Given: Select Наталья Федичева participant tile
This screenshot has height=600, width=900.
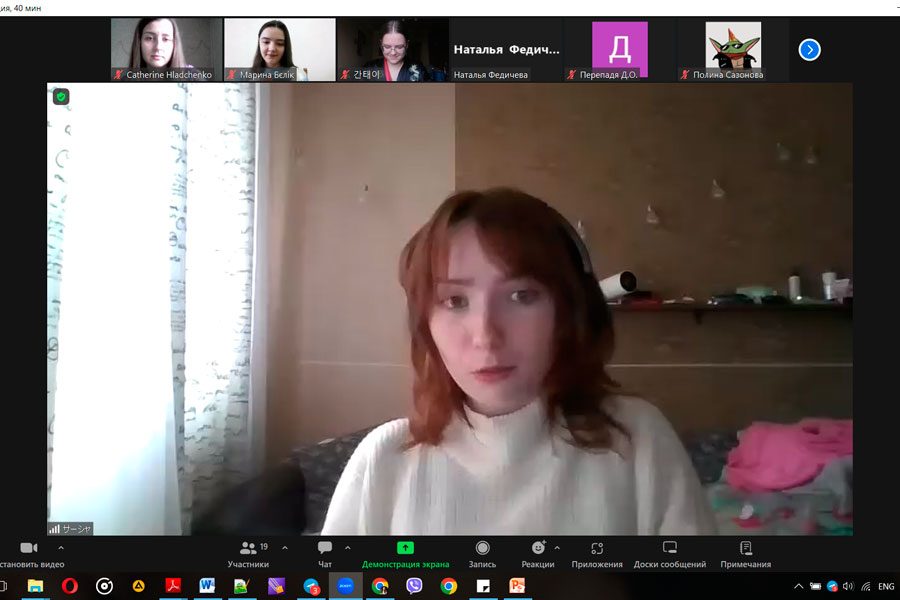Looking at the screenshot, I should click(506, 49).
